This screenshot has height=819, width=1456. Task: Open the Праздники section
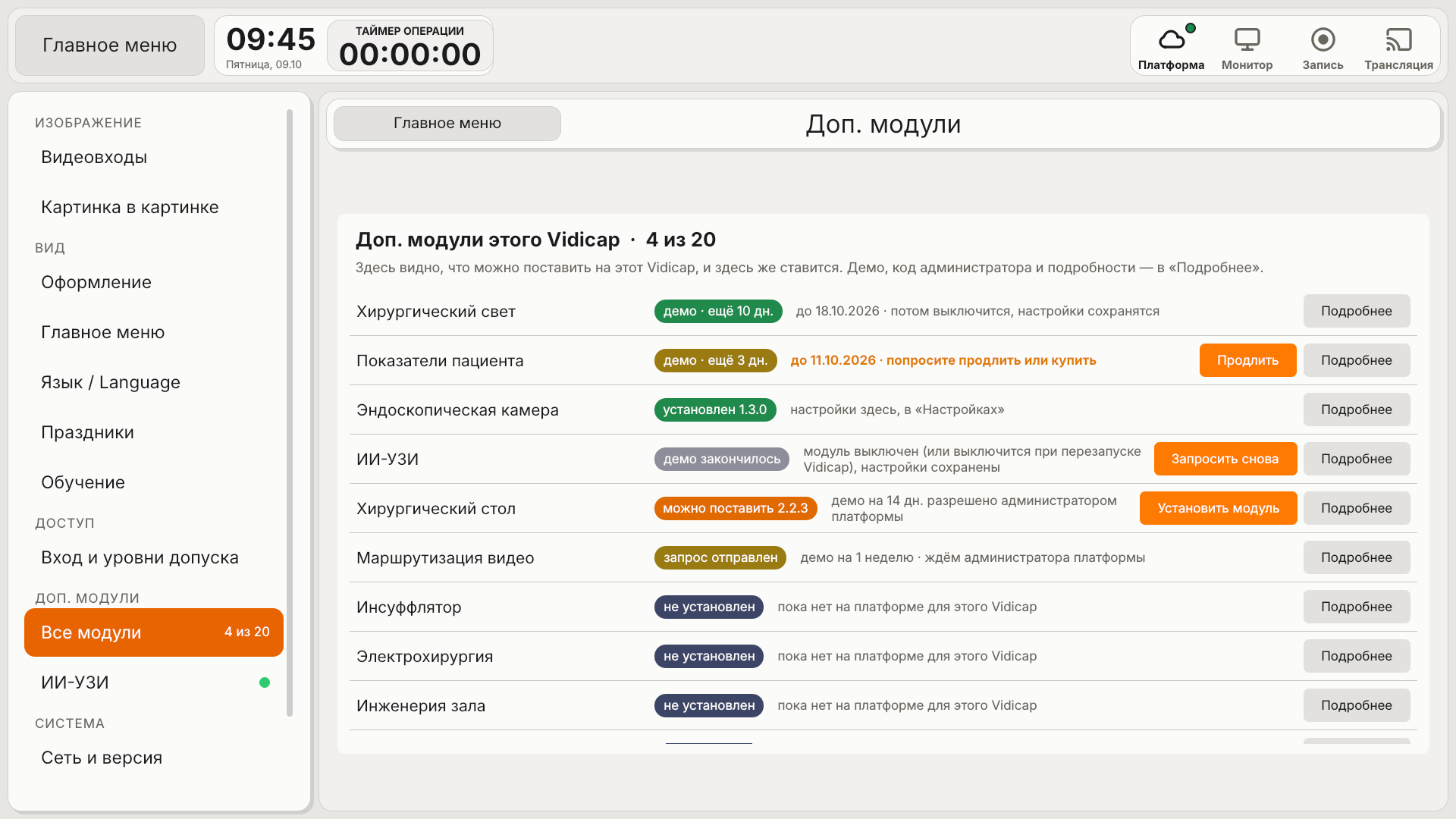point(154,433)
